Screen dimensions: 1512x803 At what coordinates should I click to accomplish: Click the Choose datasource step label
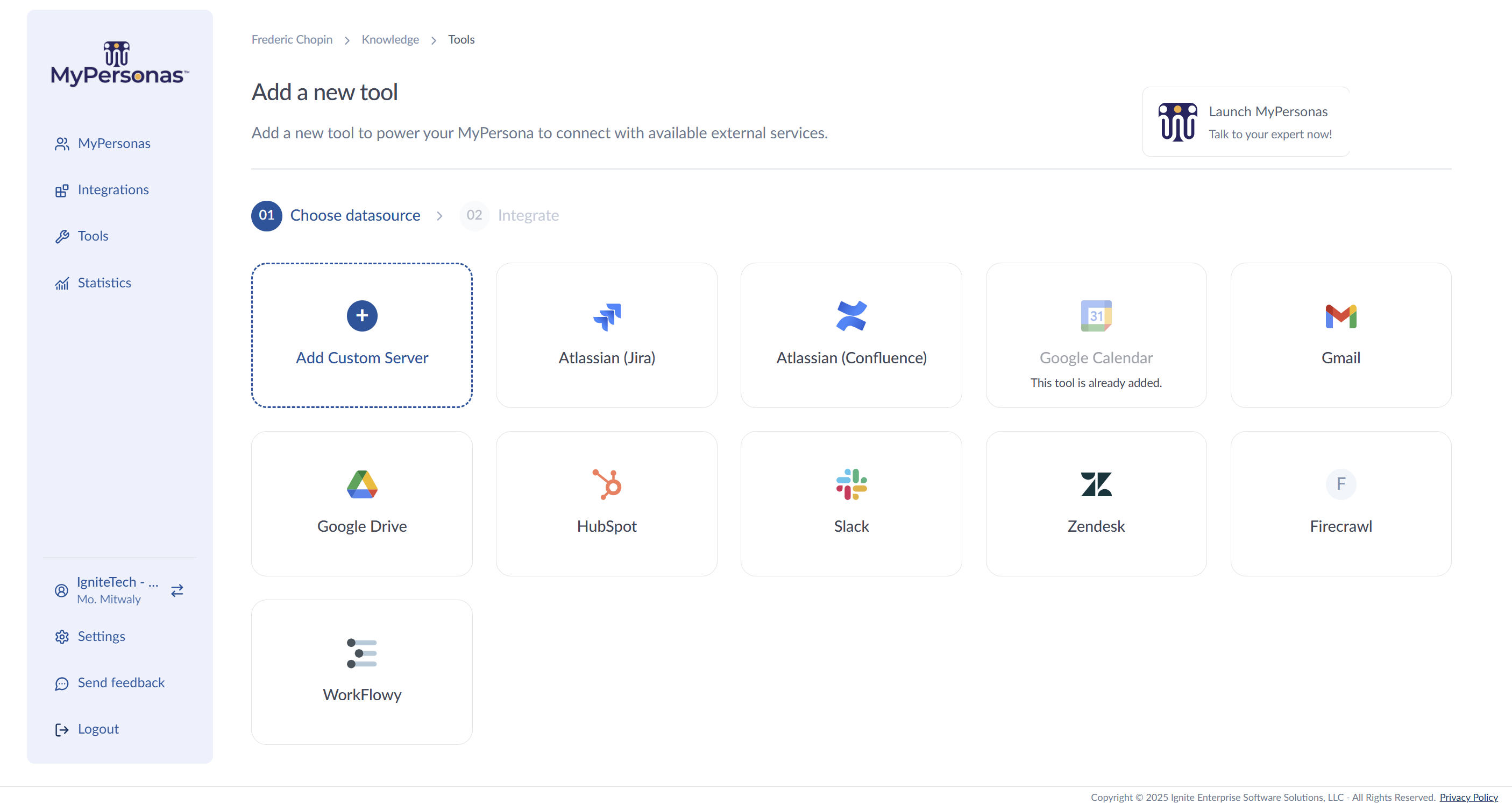click(x=355, y=216)
